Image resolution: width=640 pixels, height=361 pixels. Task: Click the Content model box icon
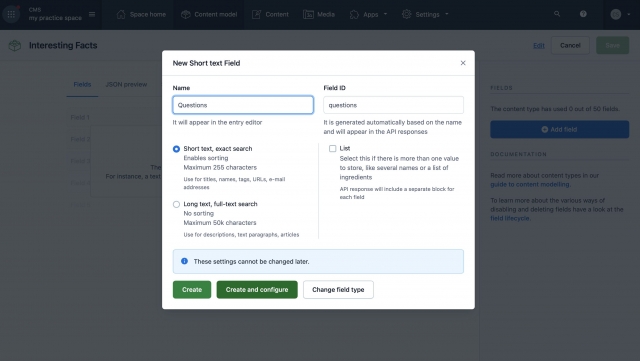click(x=186, y=14)
